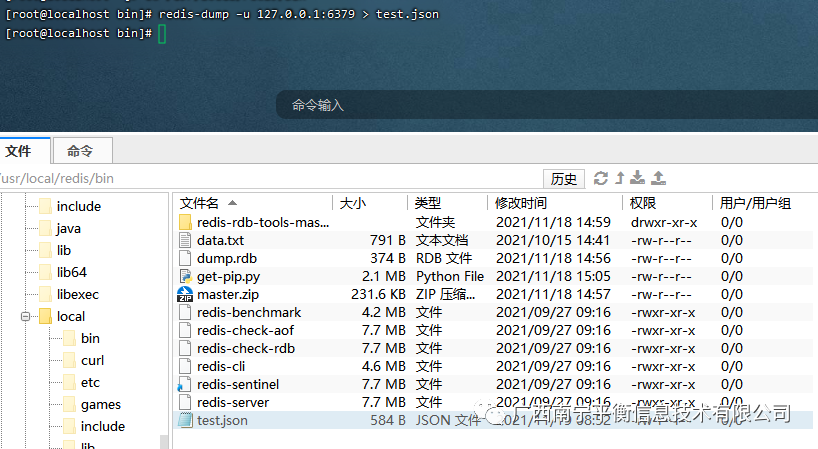Switch to the 文件 tab
The width and height of the screenshot is (818, 449).
click(24, 151)
